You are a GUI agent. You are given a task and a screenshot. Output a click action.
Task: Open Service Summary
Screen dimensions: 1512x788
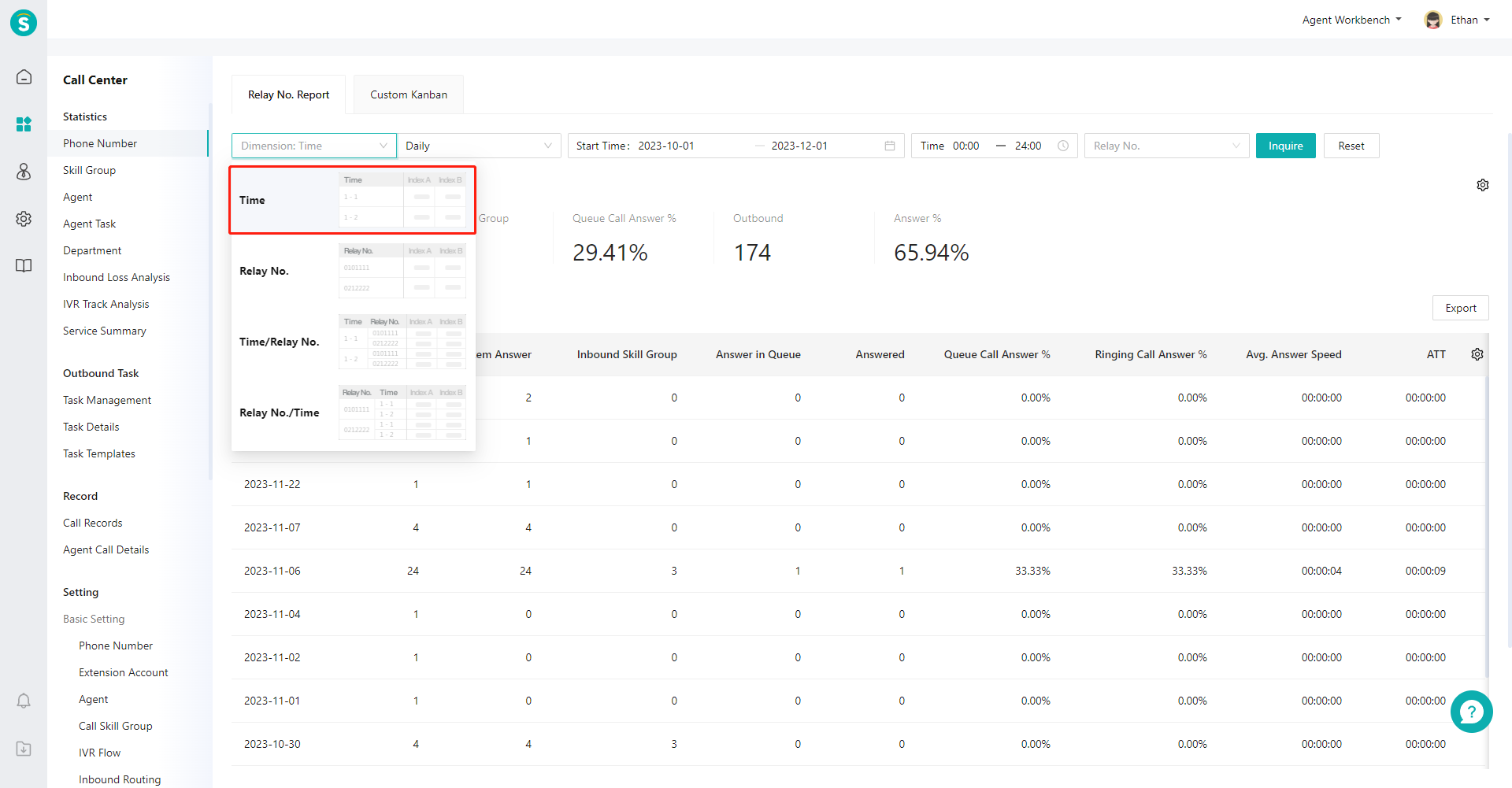105,331
